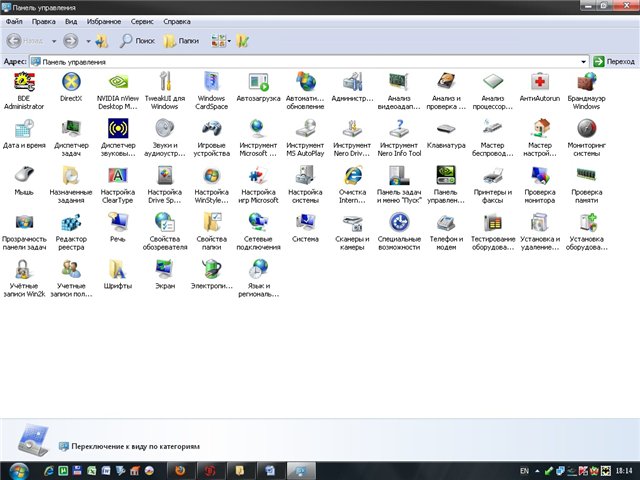Open NVIDIA nView Desktop Manager
This screenshot has width=640, height=480.
point(118,91)
